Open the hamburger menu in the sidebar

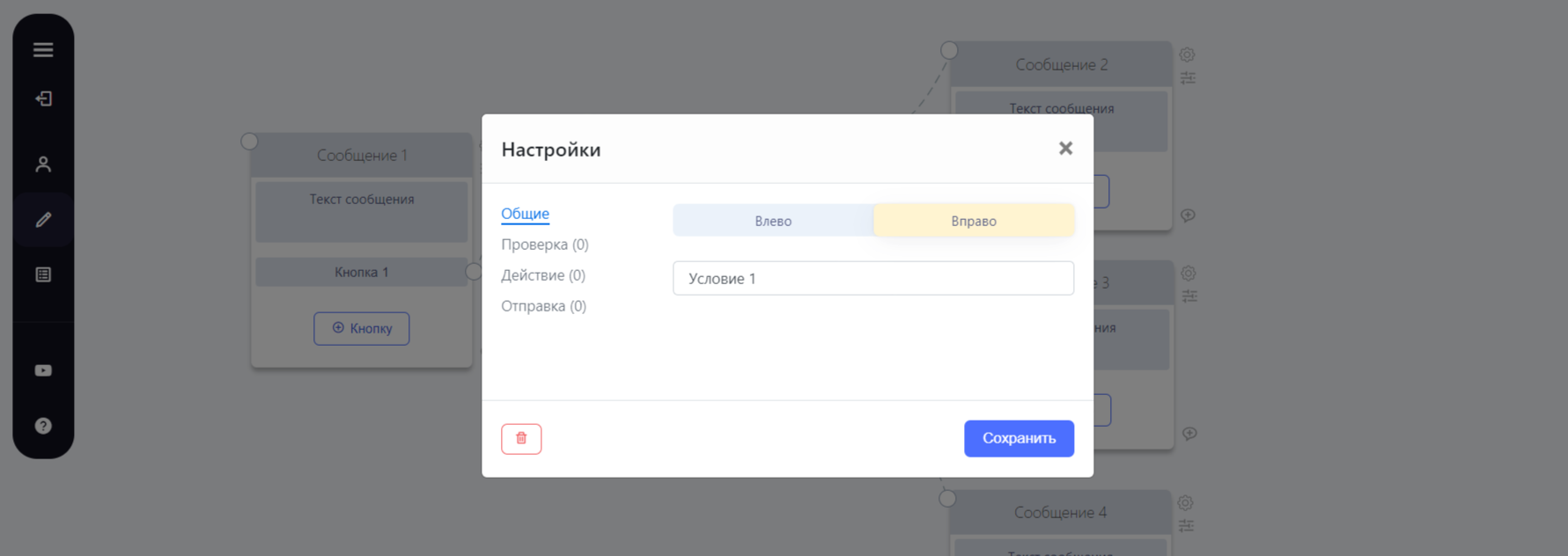click(43, 49)
